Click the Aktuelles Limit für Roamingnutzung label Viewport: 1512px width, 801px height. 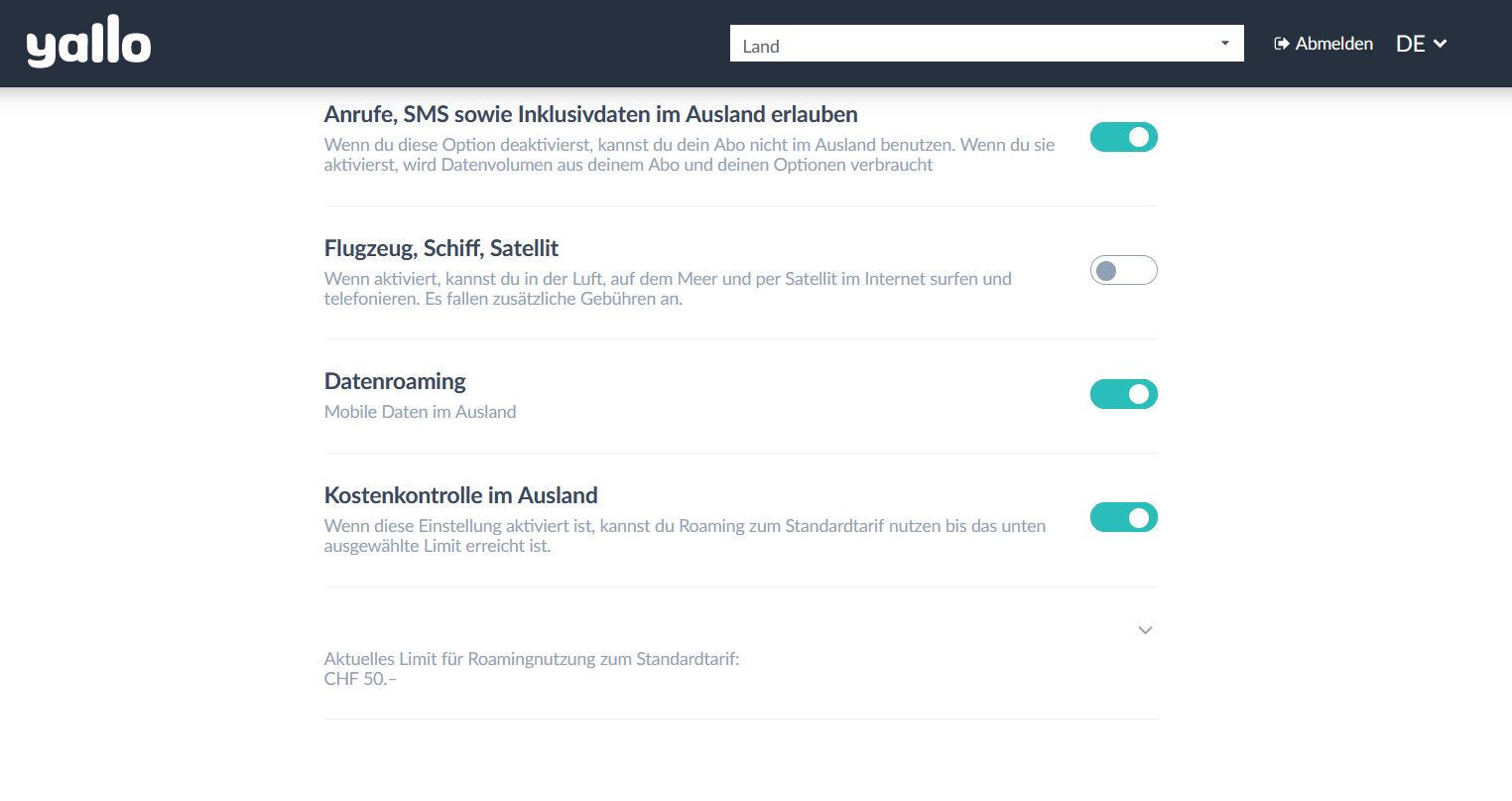532,659
